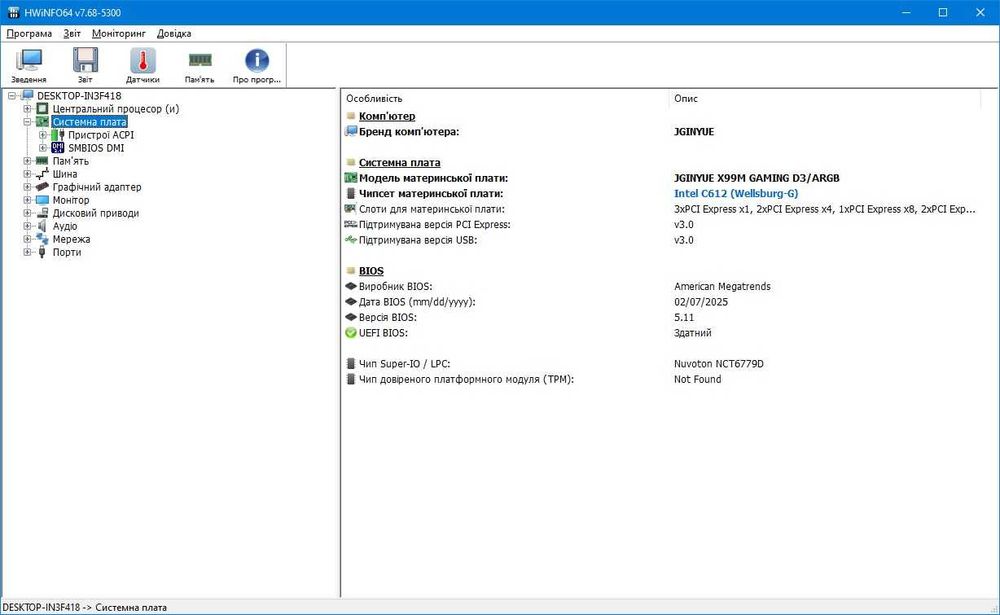Viewport: 1000px width, 615px height.
Task: Click the PCI Express slots description value
Action: 825,209
